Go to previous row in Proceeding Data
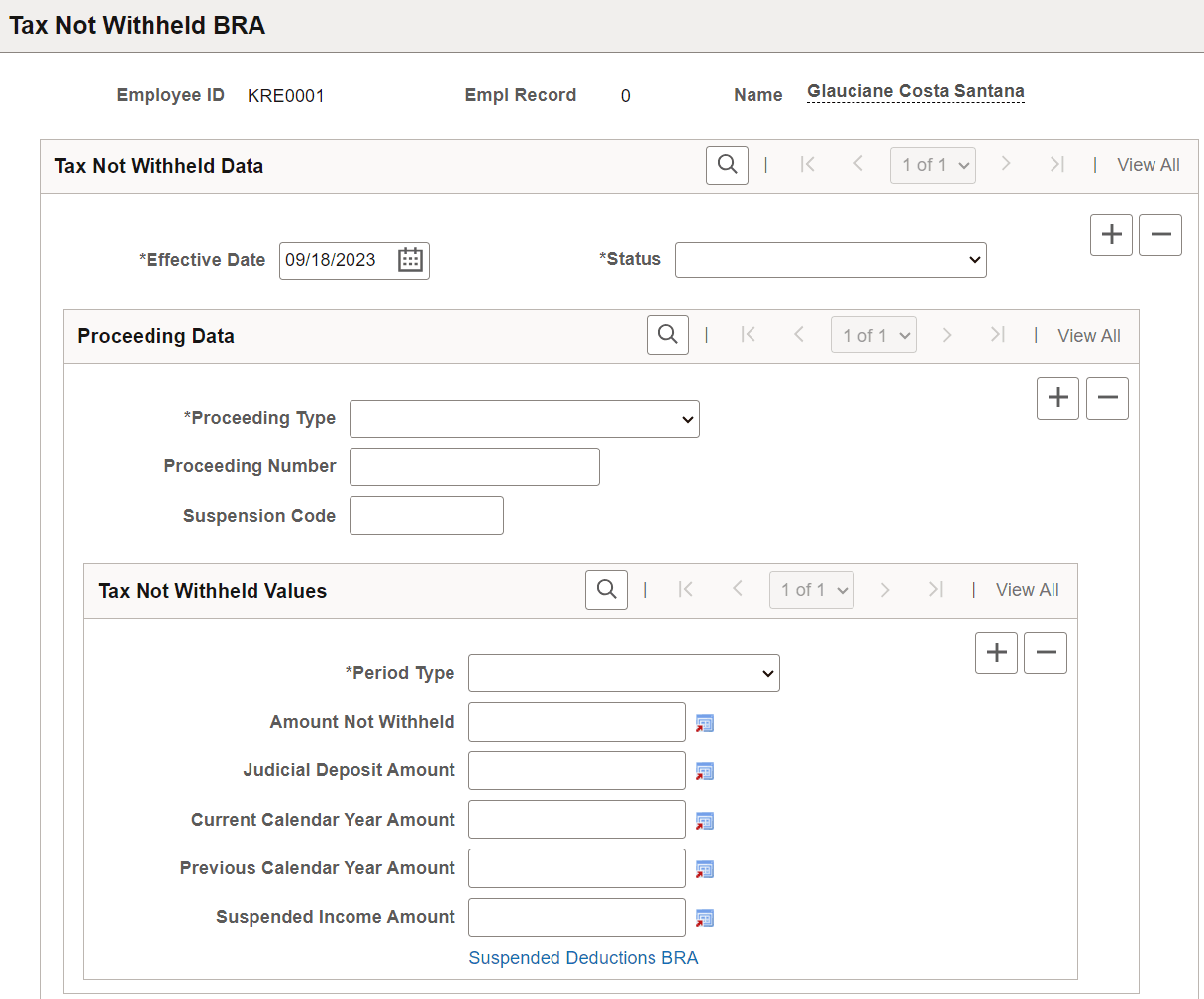Image resolution: width=1204 pixels, height=999 pixels. (799, 335)
